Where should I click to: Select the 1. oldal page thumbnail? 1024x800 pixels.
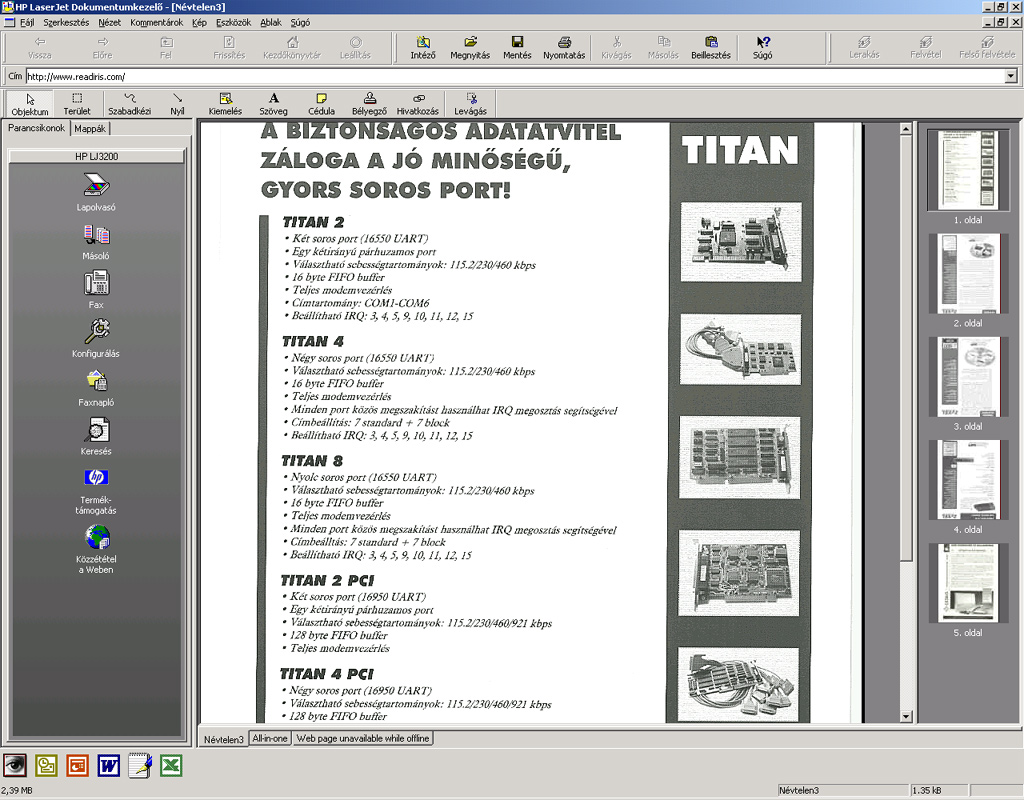[x=968, y=169]
